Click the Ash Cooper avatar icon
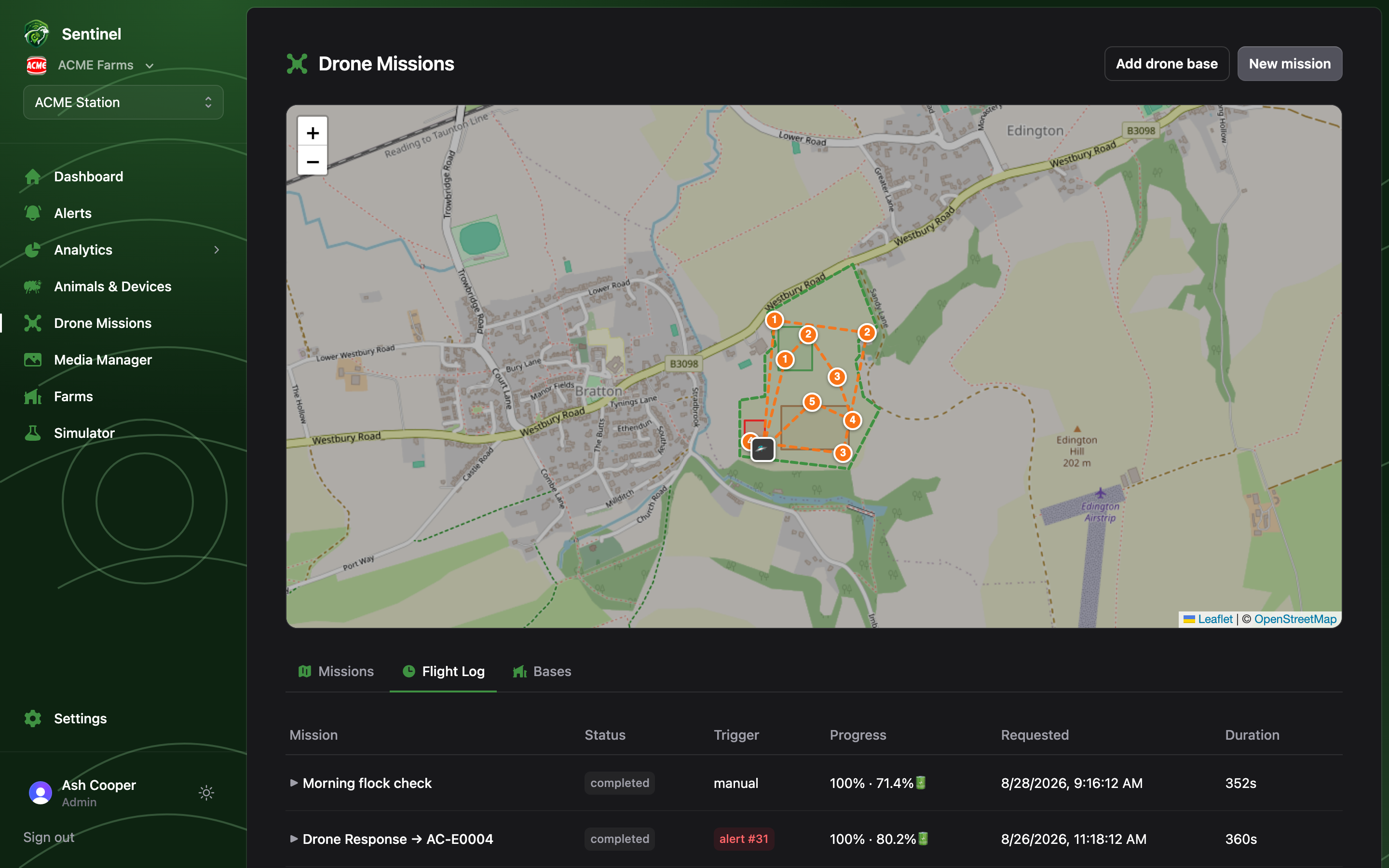The width and height of the screenshot is (1389, 868). [x=40, y=793]
